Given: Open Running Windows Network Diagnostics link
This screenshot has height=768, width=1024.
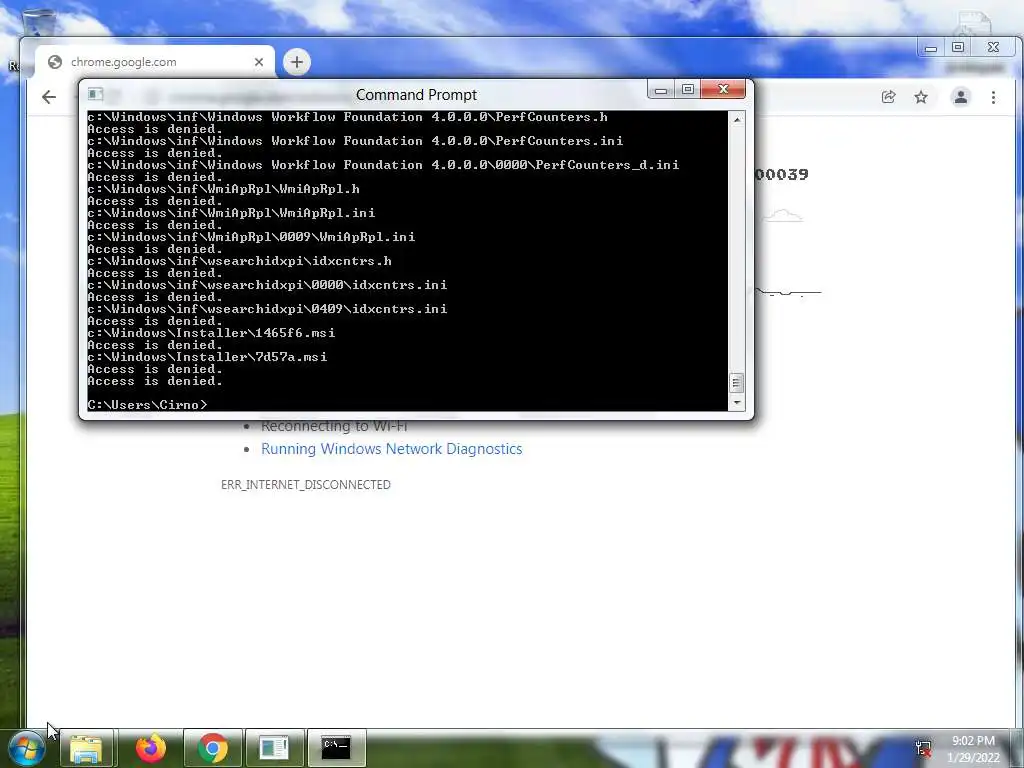Looking at the screenshot, I should [392, 449].
